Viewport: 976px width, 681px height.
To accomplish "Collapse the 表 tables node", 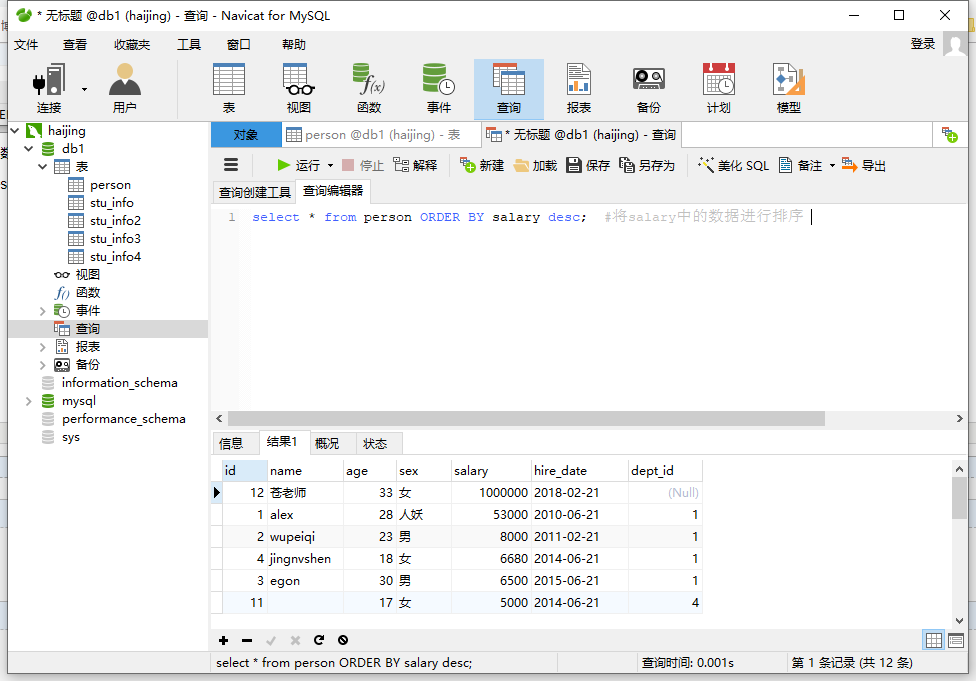I will pyautogui.click(x=42, y=167).
